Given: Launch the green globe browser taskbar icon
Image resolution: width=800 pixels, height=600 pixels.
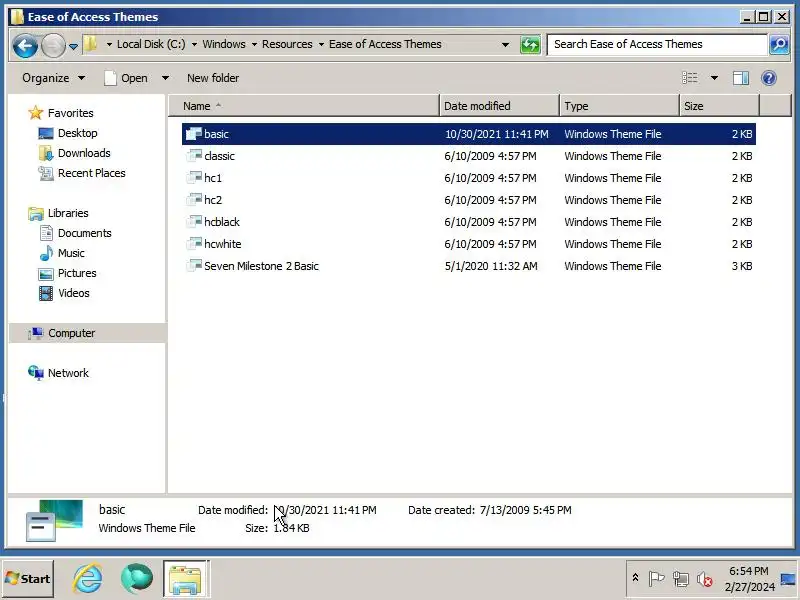Looking at the screenshot, I should [x=137, y=579].
